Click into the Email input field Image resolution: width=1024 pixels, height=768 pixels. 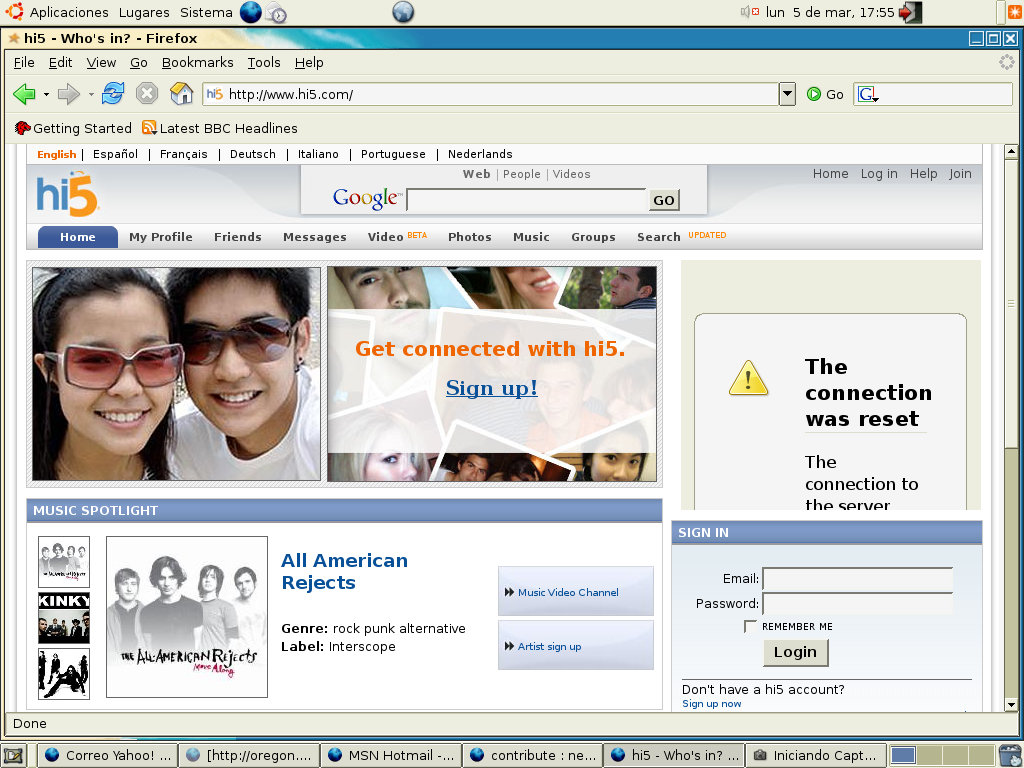coord(857,579)
